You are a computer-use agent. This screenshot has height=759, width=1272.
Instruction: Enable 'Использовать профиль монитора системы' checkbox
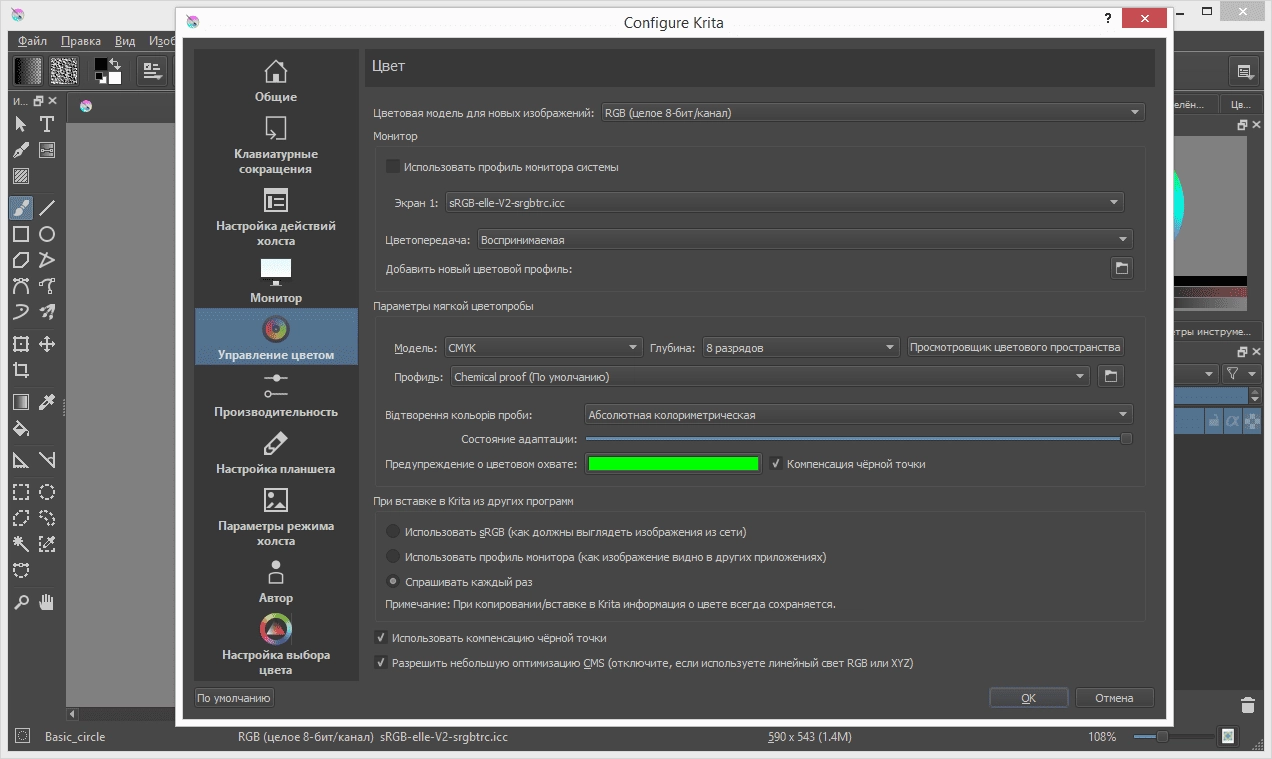(x=393, y=167)
